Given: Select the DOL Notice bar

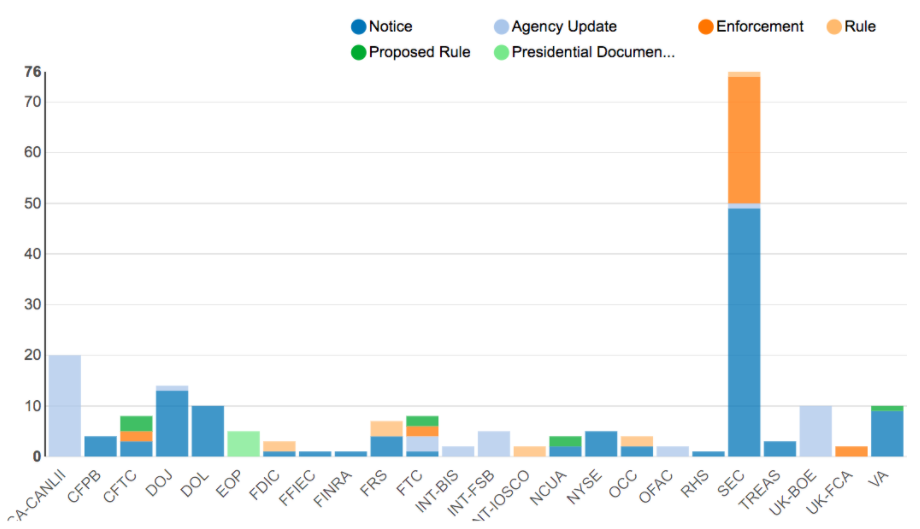Looking at the screenshot, I should (x=208, y=431).
